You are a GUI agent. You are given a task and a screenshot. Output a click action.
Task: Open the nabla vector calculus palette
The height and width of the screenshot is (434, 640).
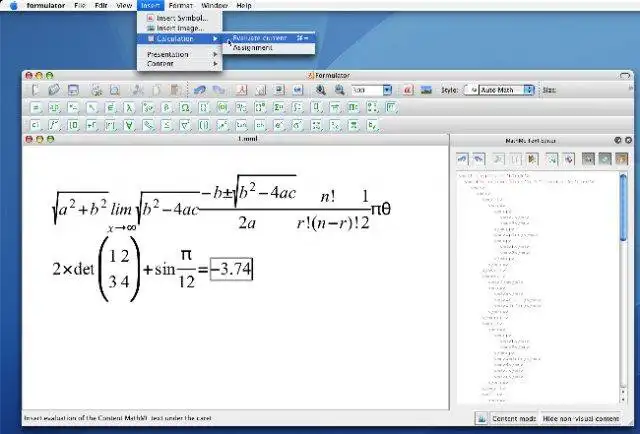(185, 125)
